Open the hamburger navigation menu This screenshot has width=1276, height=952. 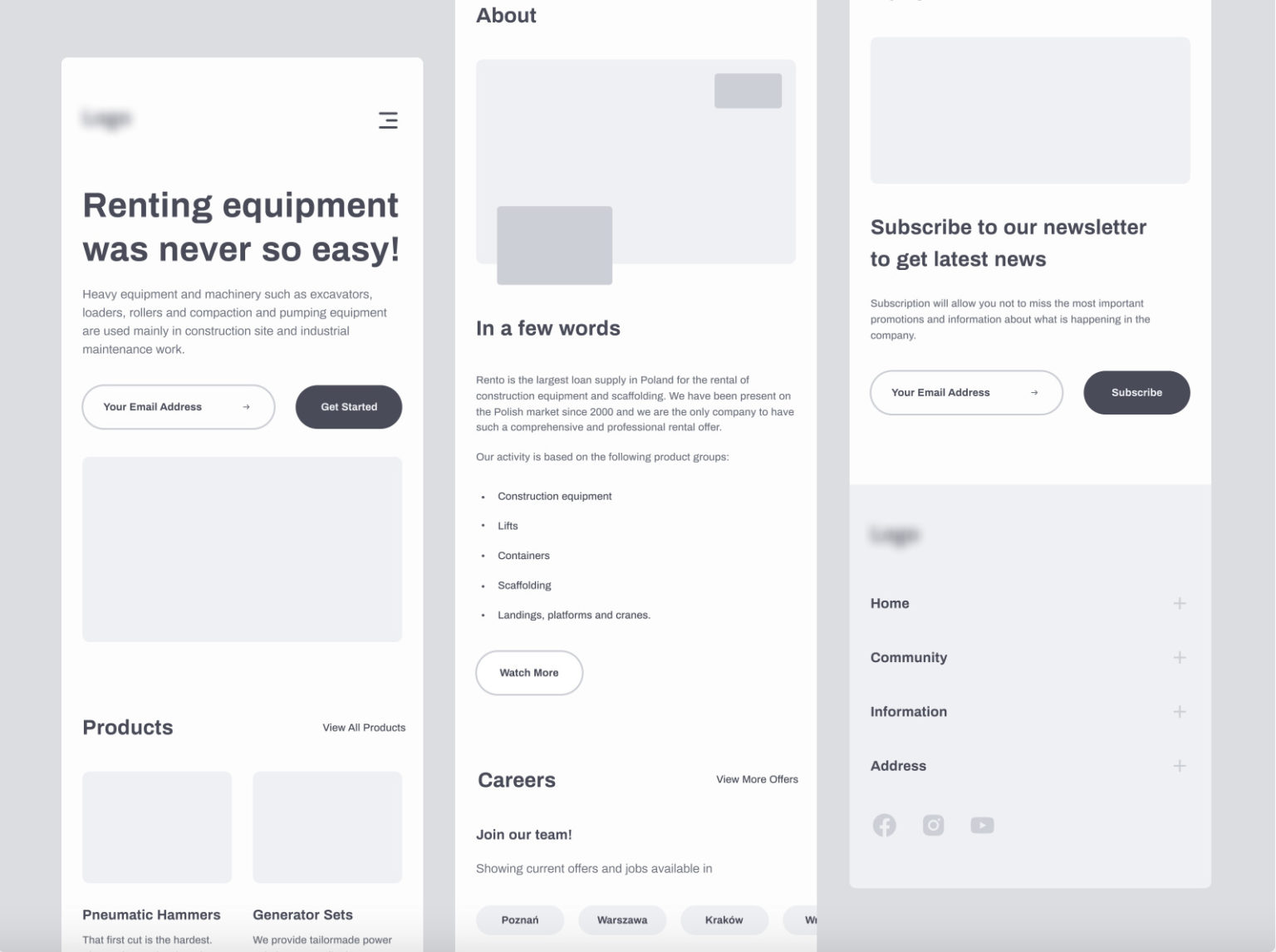click(x=388, y=120)
